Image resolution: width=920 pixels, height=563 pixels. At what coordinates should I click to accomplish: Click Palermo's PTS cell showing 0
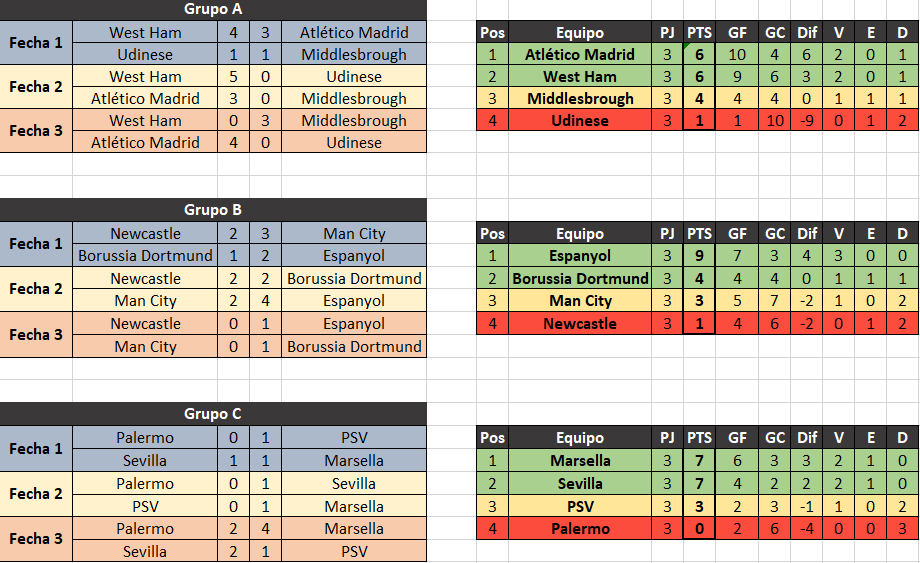click(x=699, y=529)
